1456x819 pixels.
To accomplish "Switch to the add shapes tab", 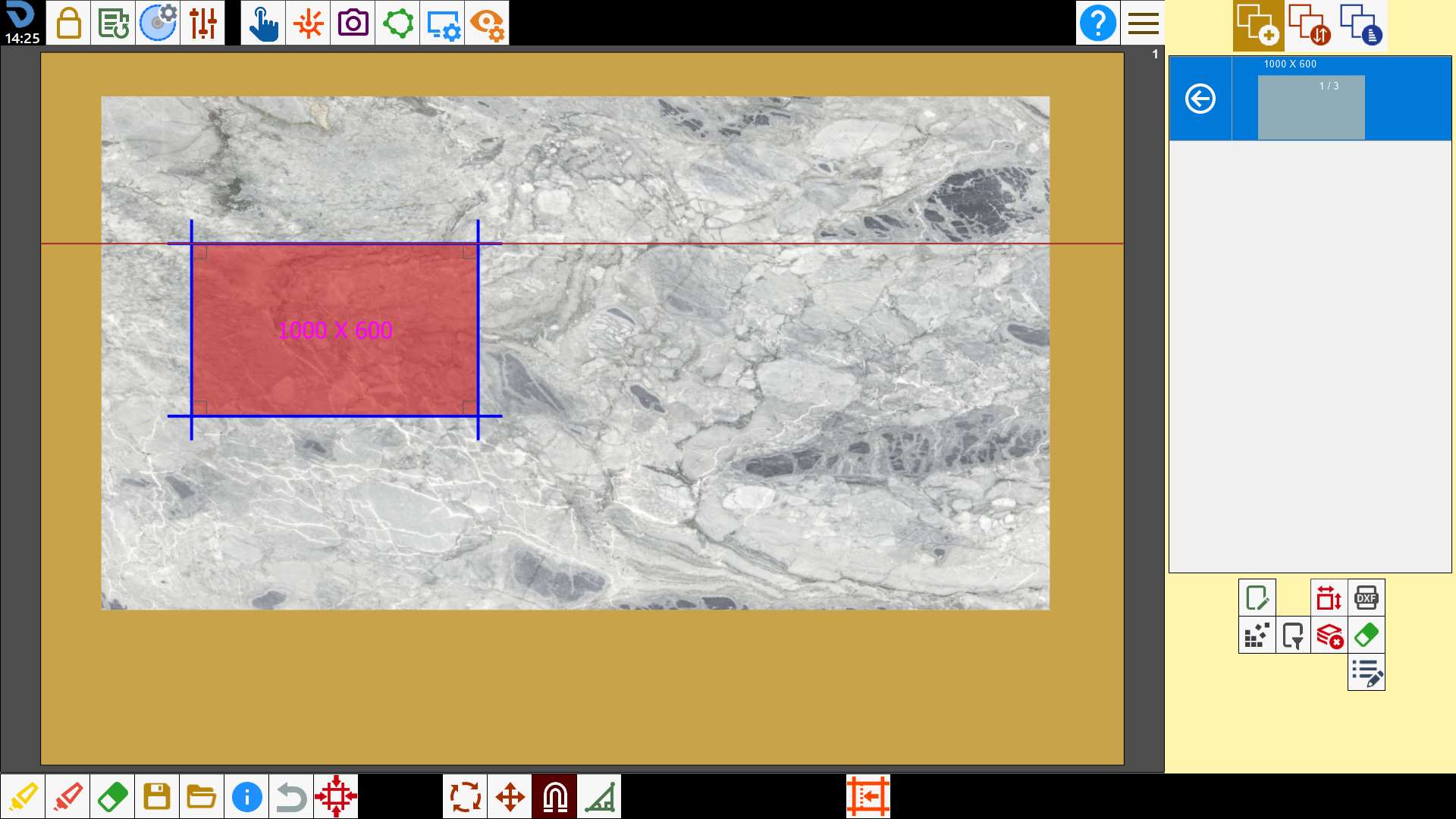I will pyautogui.click(x=1258, y=25).
